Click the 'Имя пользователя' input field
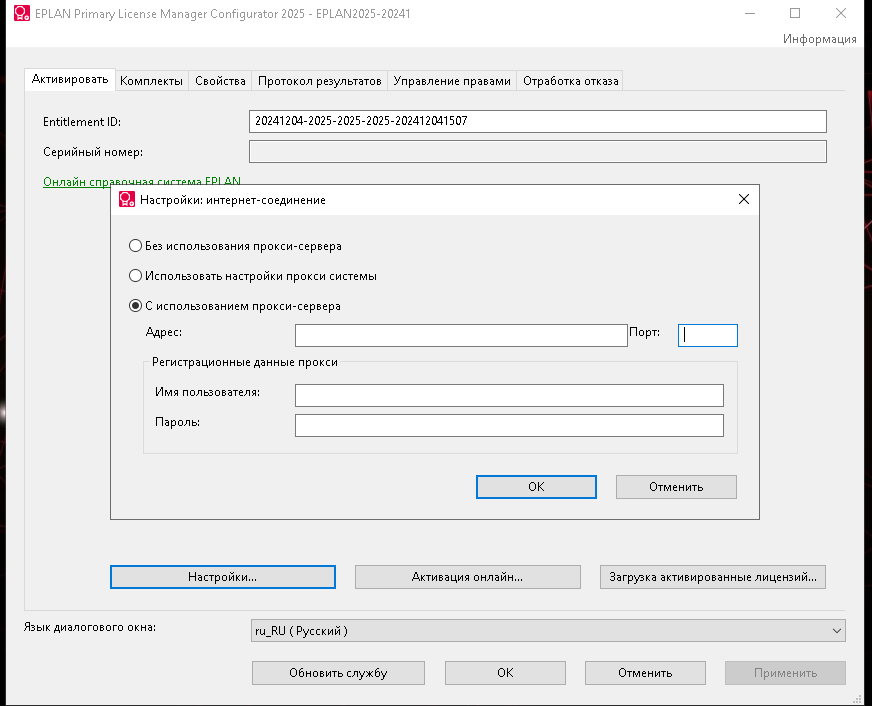This screenshot has height=706, width=872. click(x=509, y=395)
